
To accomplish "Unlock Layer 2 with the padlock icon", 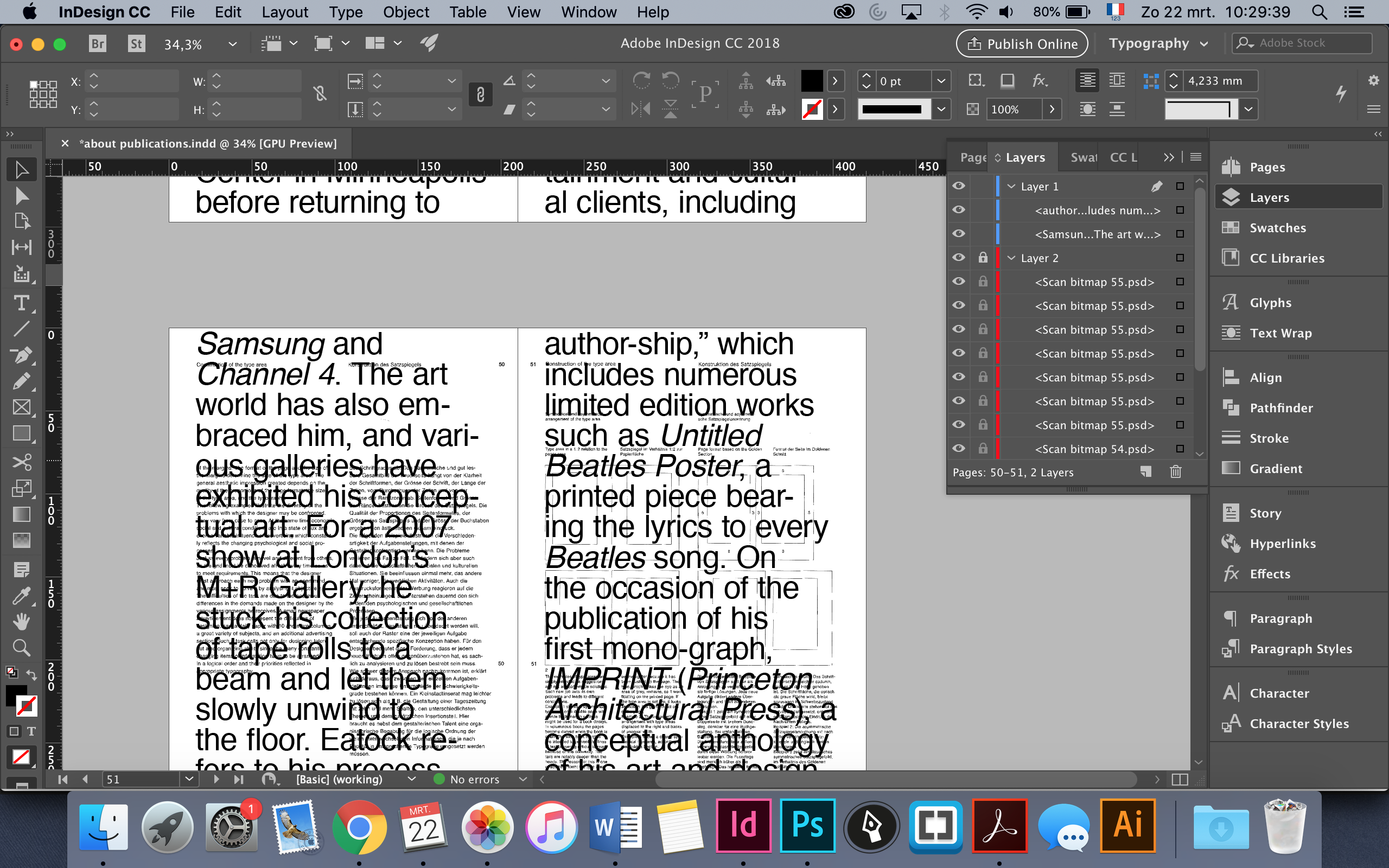I will tap(983, 257).
